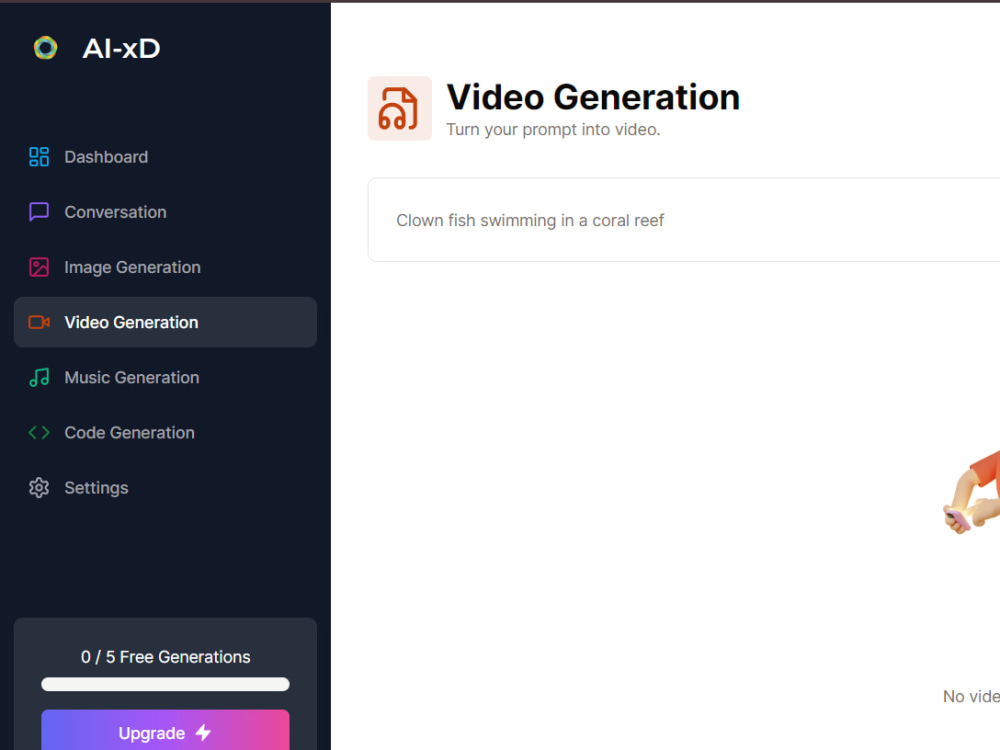Click the 3D character illustration
The height and width of the screenshot is (750, 1000).
971,491
